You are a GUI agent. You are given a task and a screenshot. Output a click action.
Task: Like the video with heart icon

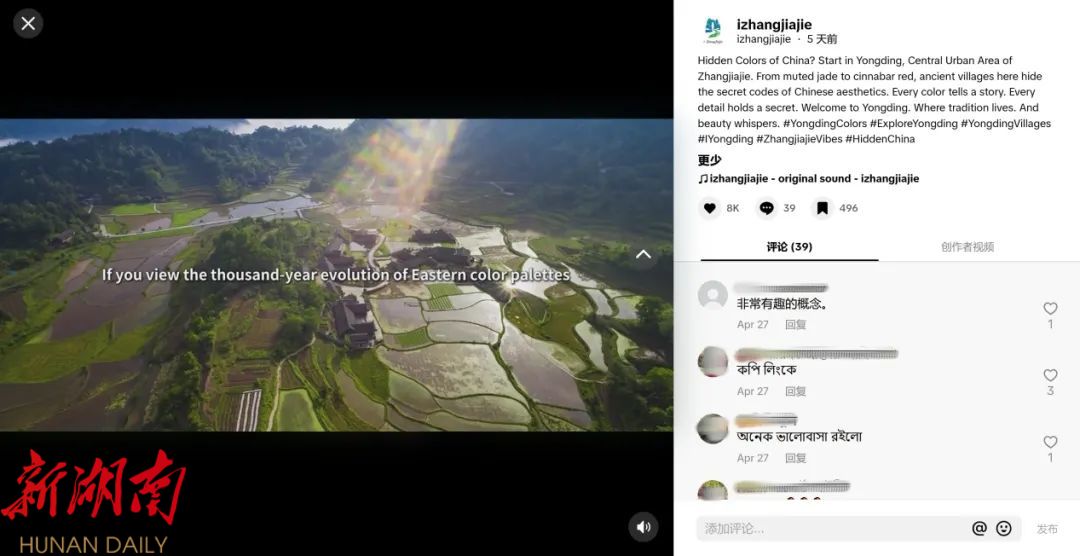pyautogui.click(x=710, y=208)
